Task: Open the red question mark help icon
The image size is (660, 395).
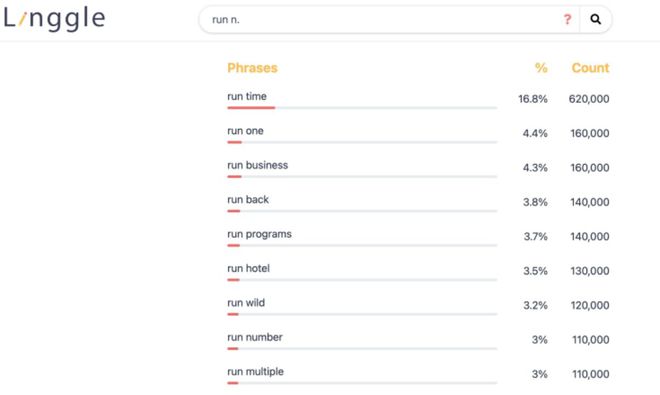Action: pyautogui.click(x=567, y=19)
